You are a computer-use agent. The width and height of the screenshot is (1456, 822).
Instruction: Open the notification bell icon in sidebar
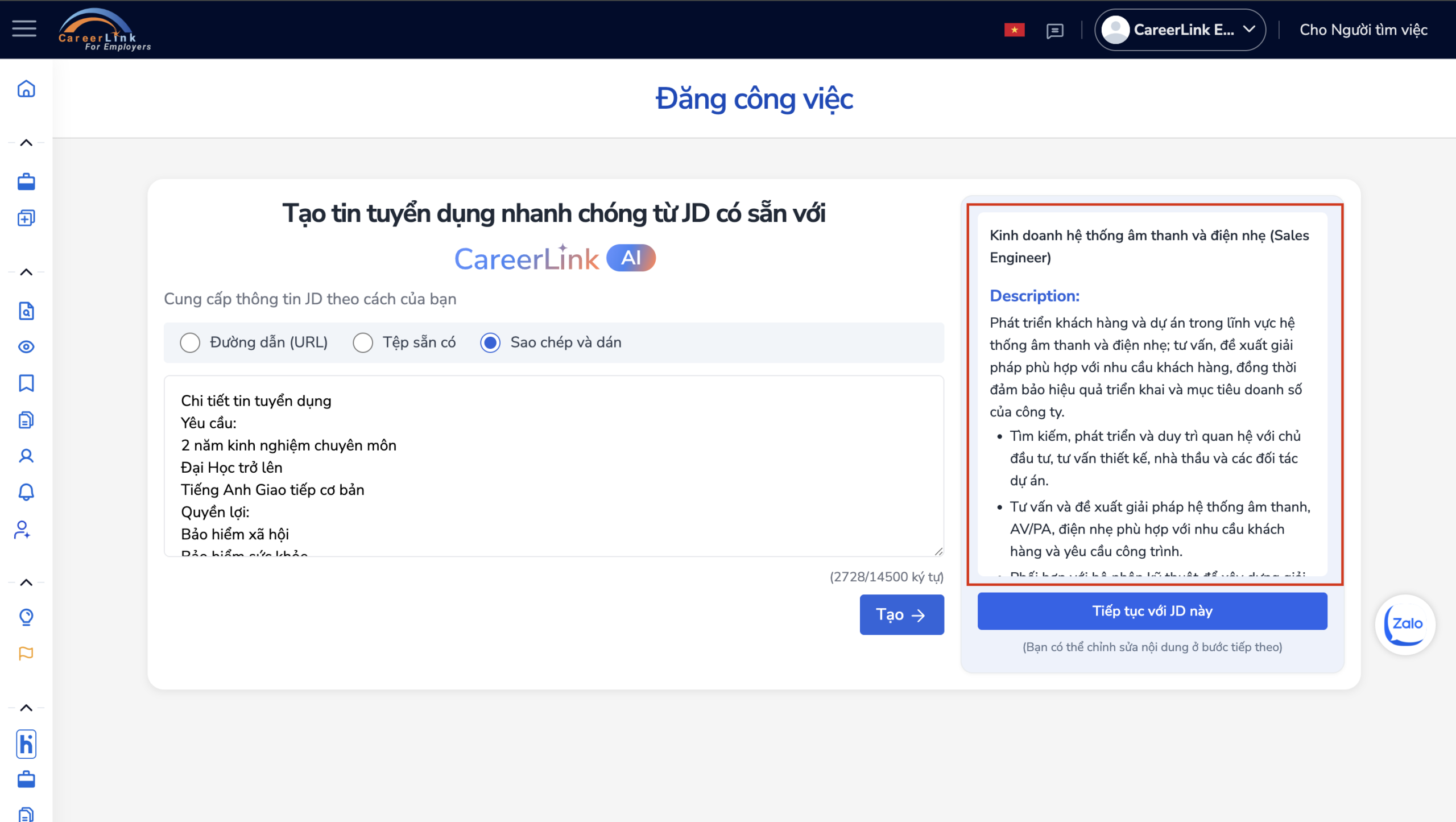pos(26,492)
